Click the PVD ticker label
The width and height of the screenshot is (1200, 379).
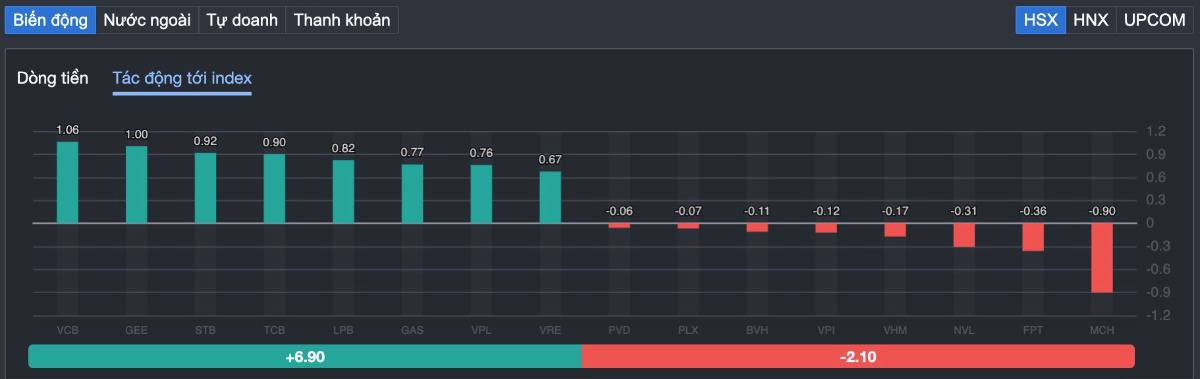click(x=619, y=330)
